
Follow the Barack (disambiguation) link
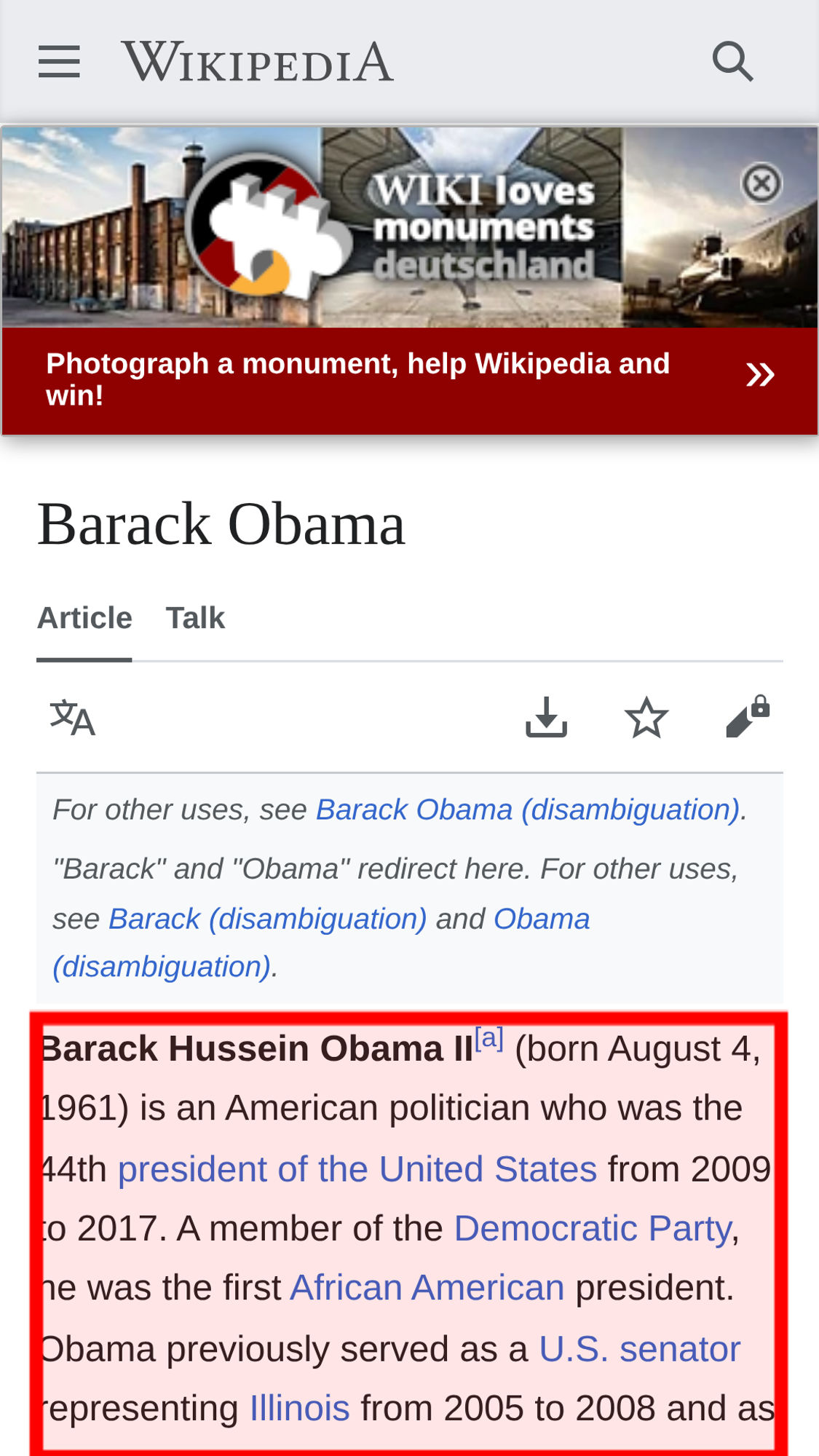coord(268,919)
